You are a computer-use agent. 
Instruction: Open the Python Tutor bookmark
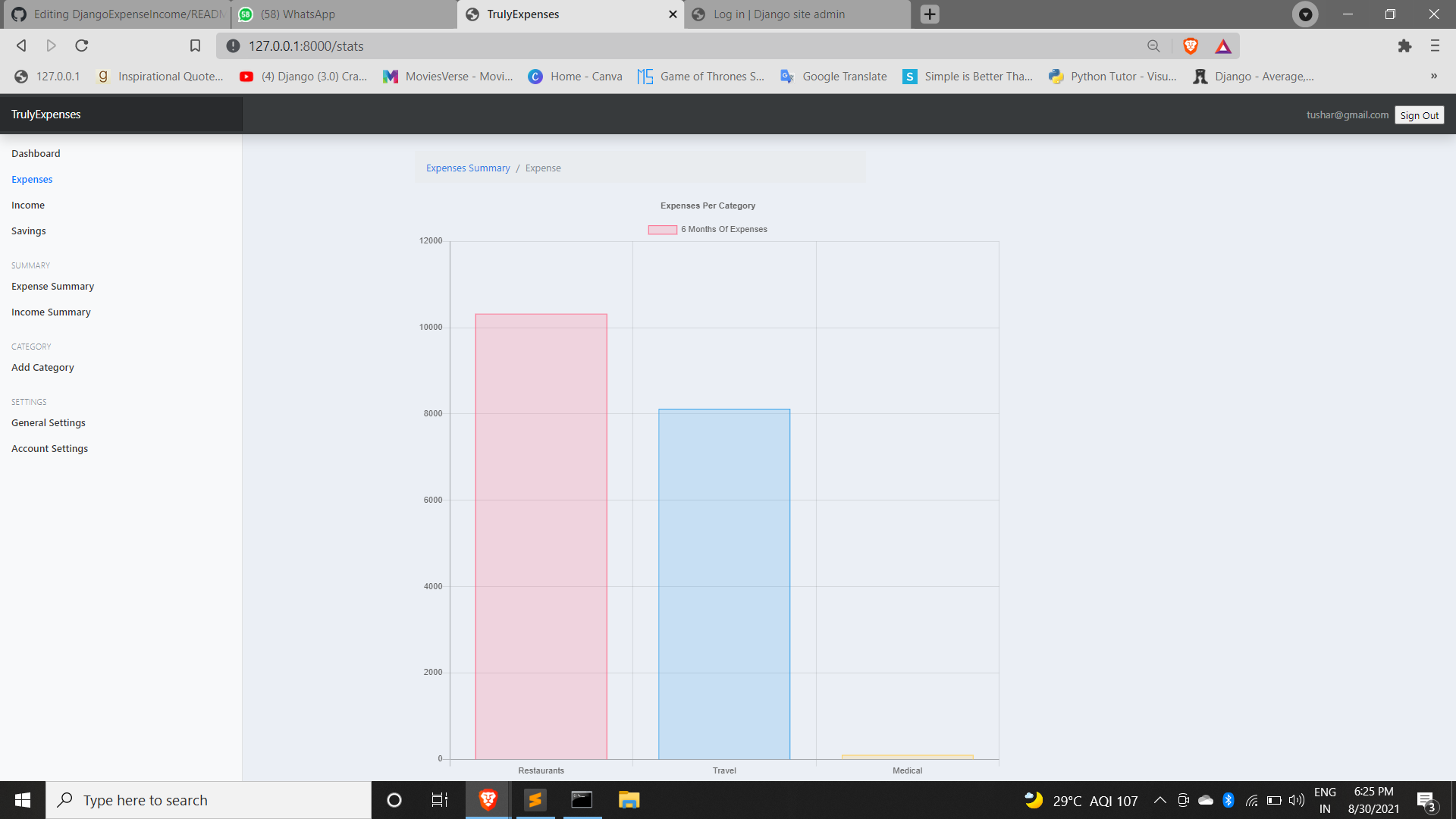pyautogui.click(x=1112, y=76)
